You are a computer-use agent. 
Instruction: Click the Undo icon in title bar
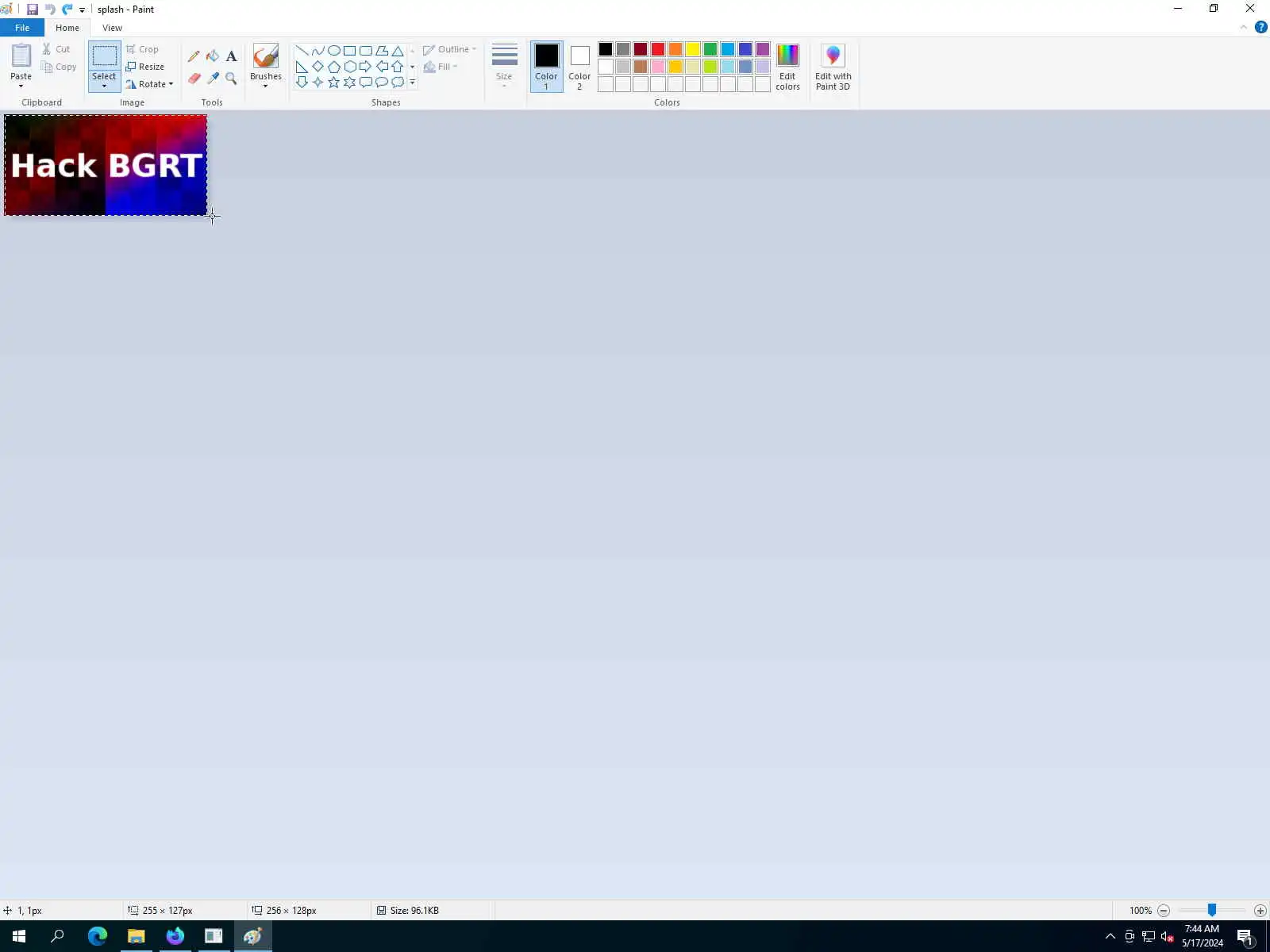(50, 10)
